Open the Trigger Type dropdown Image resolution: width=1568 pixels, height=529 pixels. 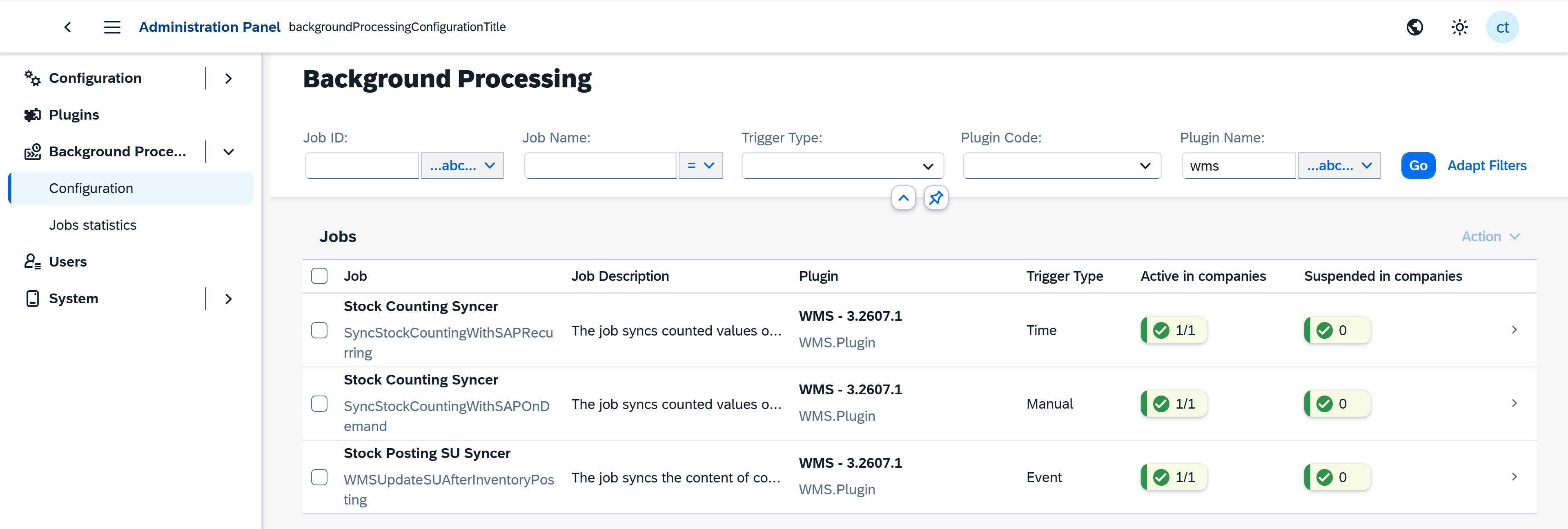point(842,166)
